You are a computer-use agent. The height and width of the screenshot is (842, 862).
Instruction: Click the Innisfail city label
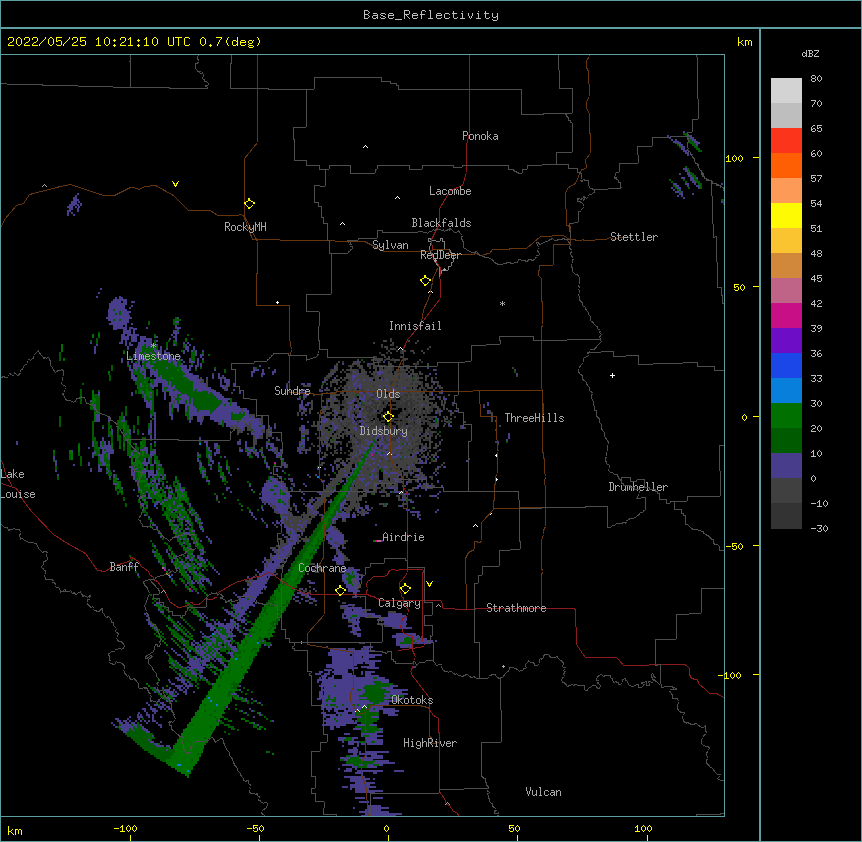(415, 326)
